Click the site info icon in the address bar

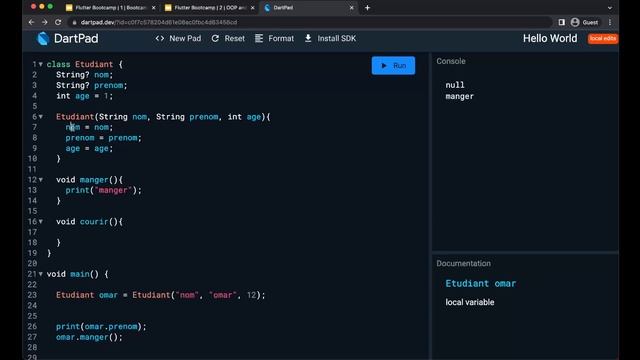click(x=74, y=22)
